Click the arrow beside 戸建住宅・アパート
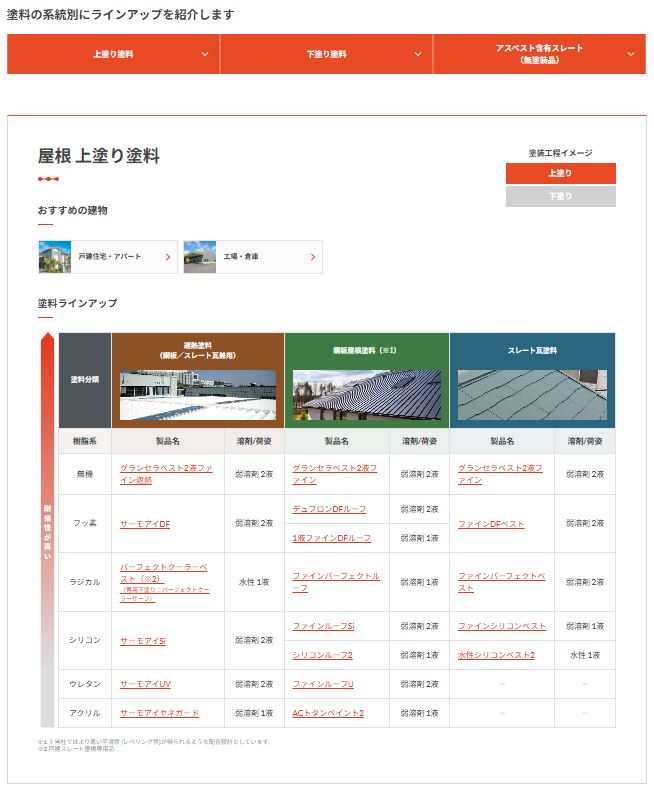The height and width of the screenshot is (789, 654). coord(168,257)
